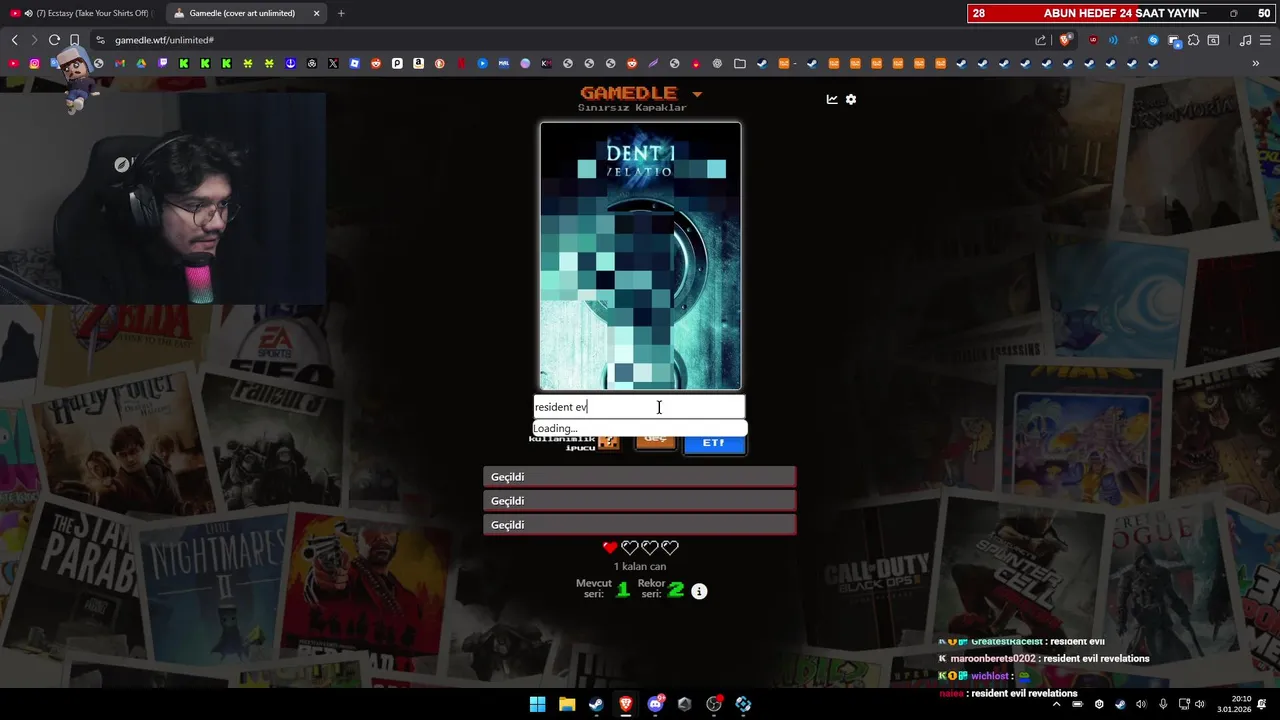Screen dimensions: 1280x720
Task: Reload the current page
Action: pyautogui.click(x=54, y=40)
